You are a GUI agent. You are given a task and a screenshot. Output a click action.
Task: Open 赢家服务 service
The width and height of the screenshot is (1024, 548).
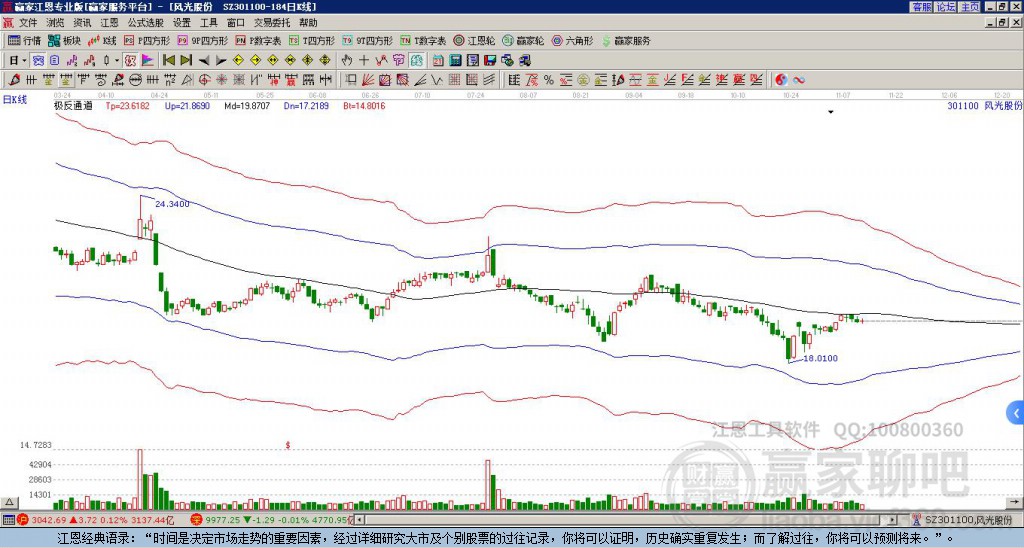point(626,41)
